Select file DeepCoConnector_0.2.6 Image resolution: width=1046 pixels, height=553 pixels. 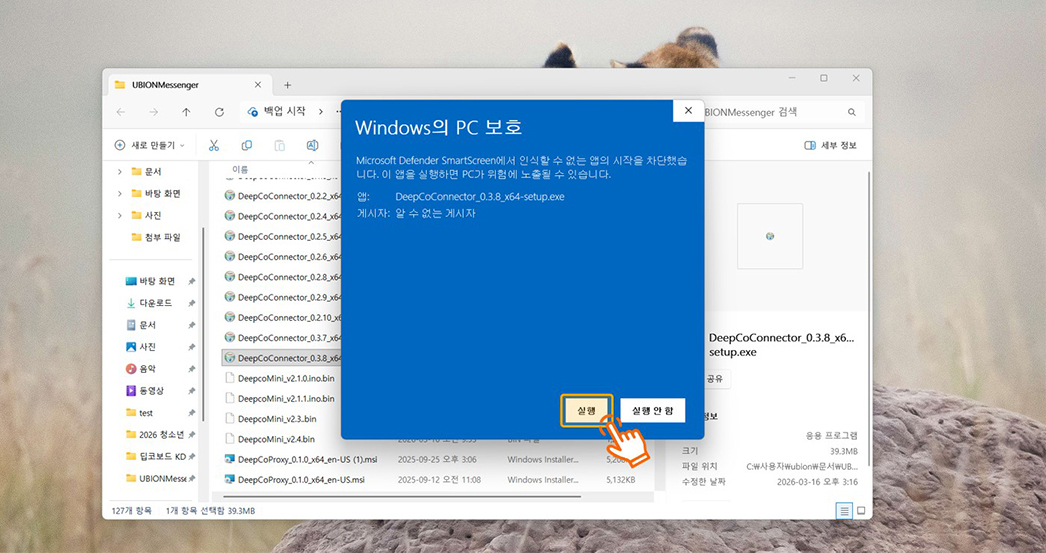click(282, 257)
